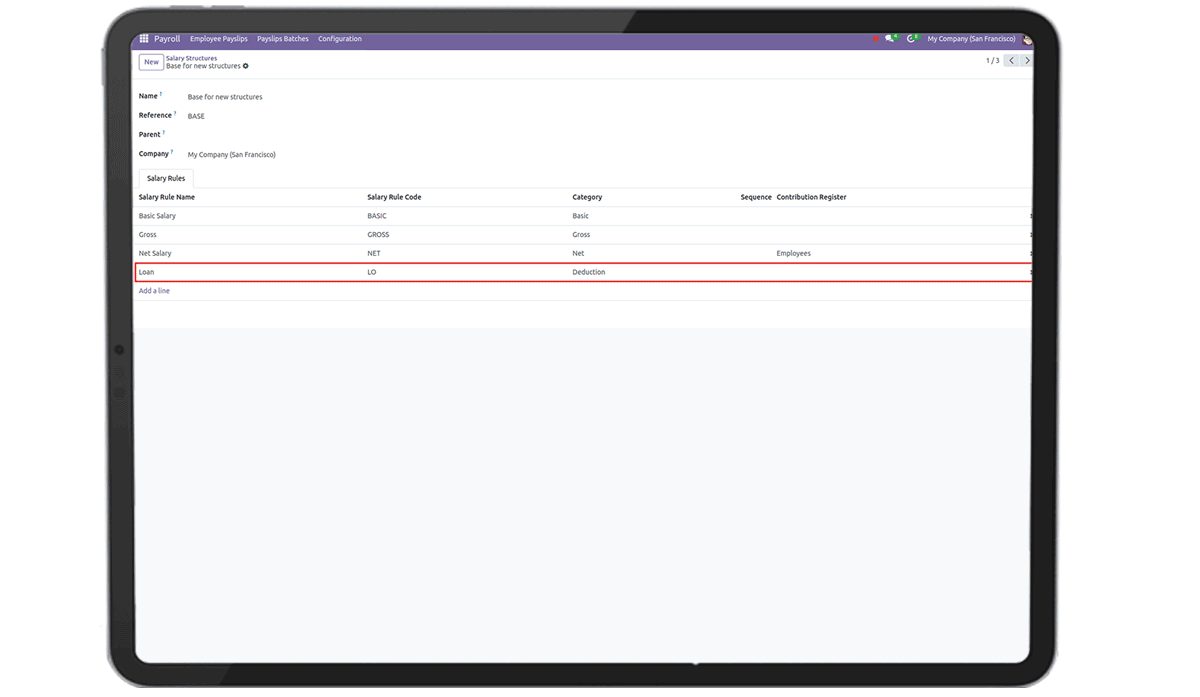
Task: Go to the previous record arrow
Action: [x=1011, y=61]
